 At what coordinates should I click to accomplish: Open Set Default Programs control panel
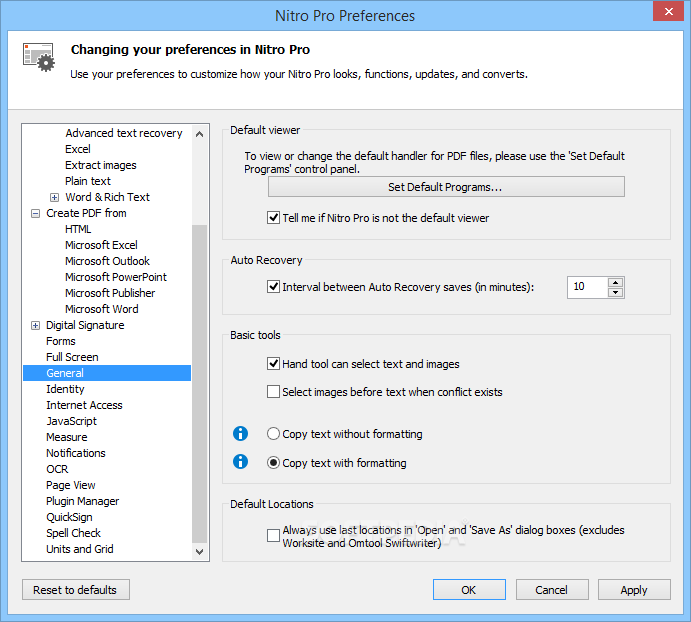pyautogui.click(x=446, y=187)
